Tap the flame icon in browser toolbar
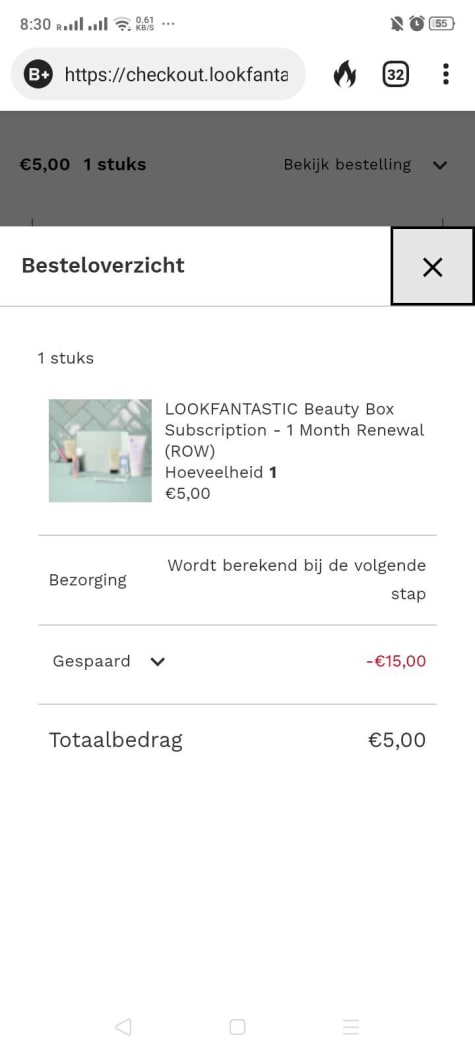Screen dimensions: 475x1056 point(344,75)
